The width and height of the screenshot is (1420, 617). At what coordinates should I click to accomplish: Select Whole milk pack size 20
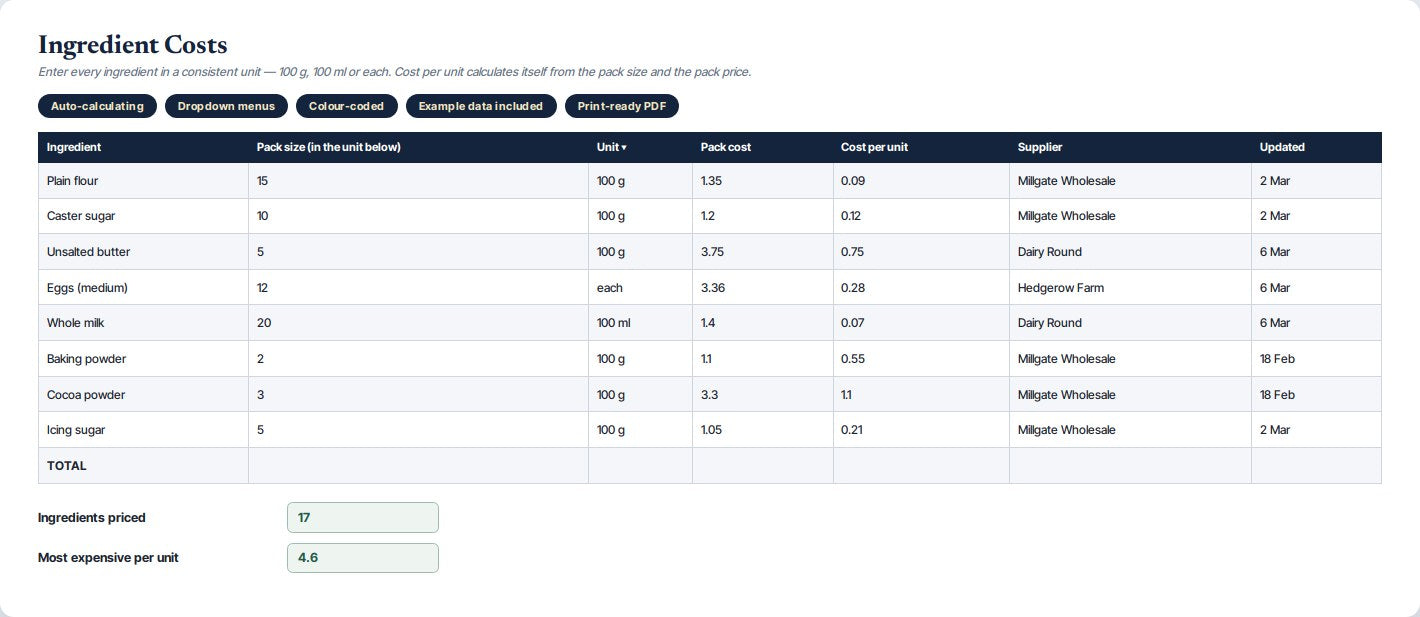pyautogui.click(x=418, y=323)
